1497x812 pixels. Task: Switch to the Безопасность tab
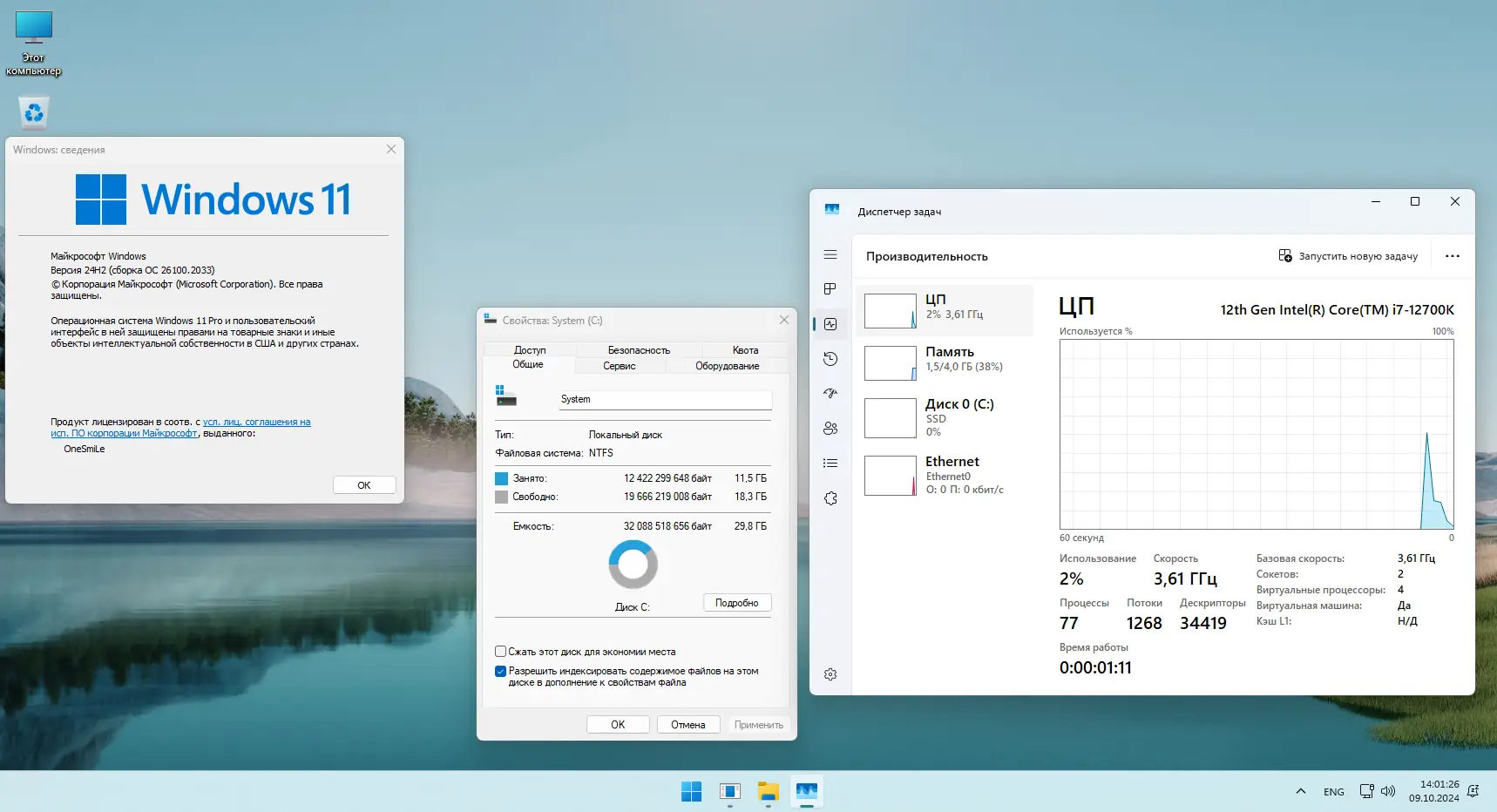point(639,350)
